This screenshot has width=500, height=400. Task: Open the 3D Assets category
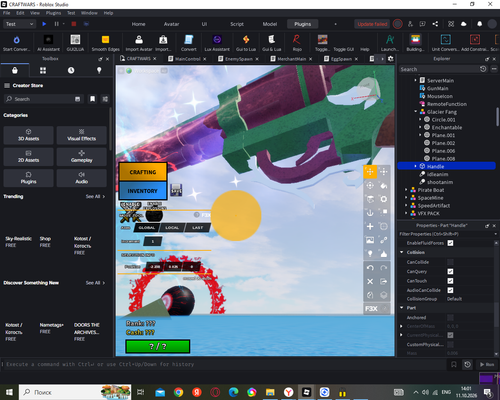pyautogui.click(x=28, y=135)
